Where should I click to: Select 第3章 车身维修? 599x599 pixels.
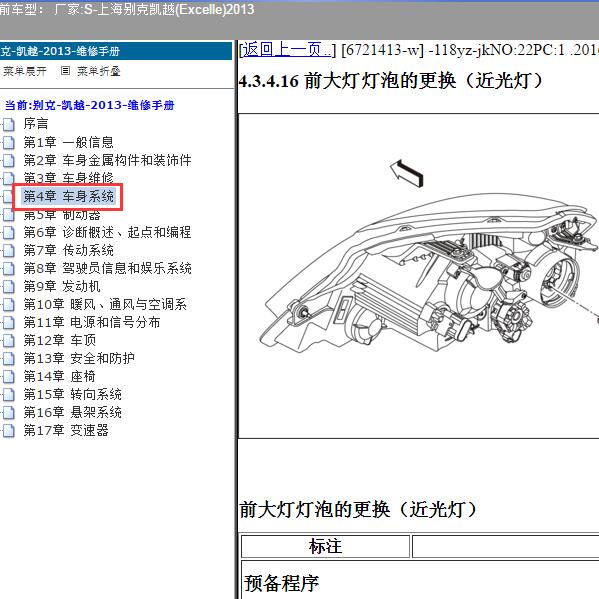68,178
